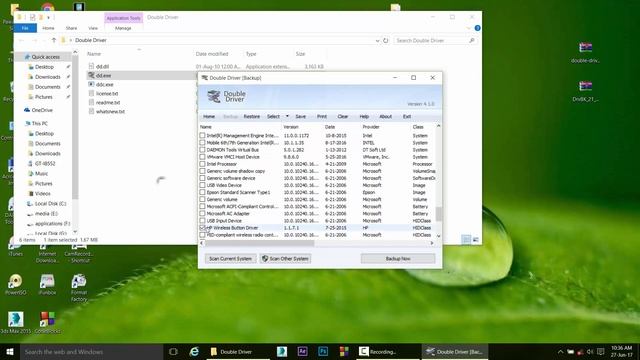Open the File tab in Explorer
Screen dimensions: 640x360
25,28
